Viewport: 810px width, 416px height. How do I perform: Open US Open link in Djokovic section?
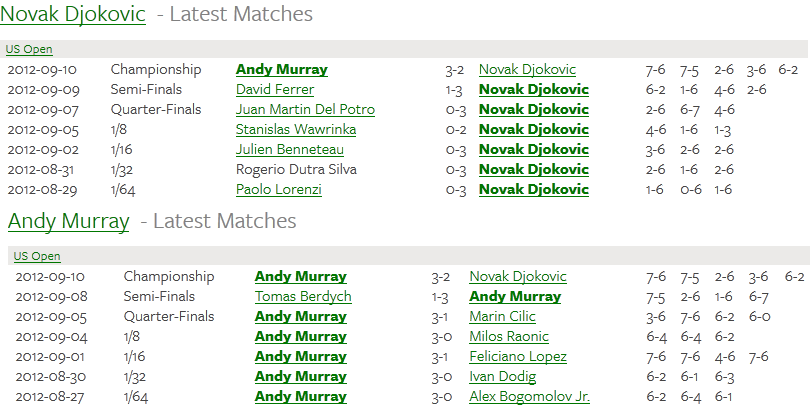pos(29,49)
